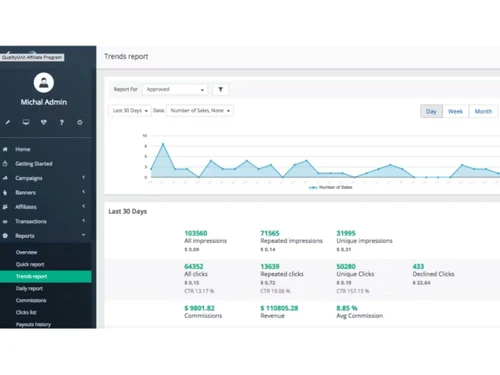The height and width of the screenshot is (375, 500).
Task: Click the 50280 Unique Clicks value
Action: coord(346,266)
